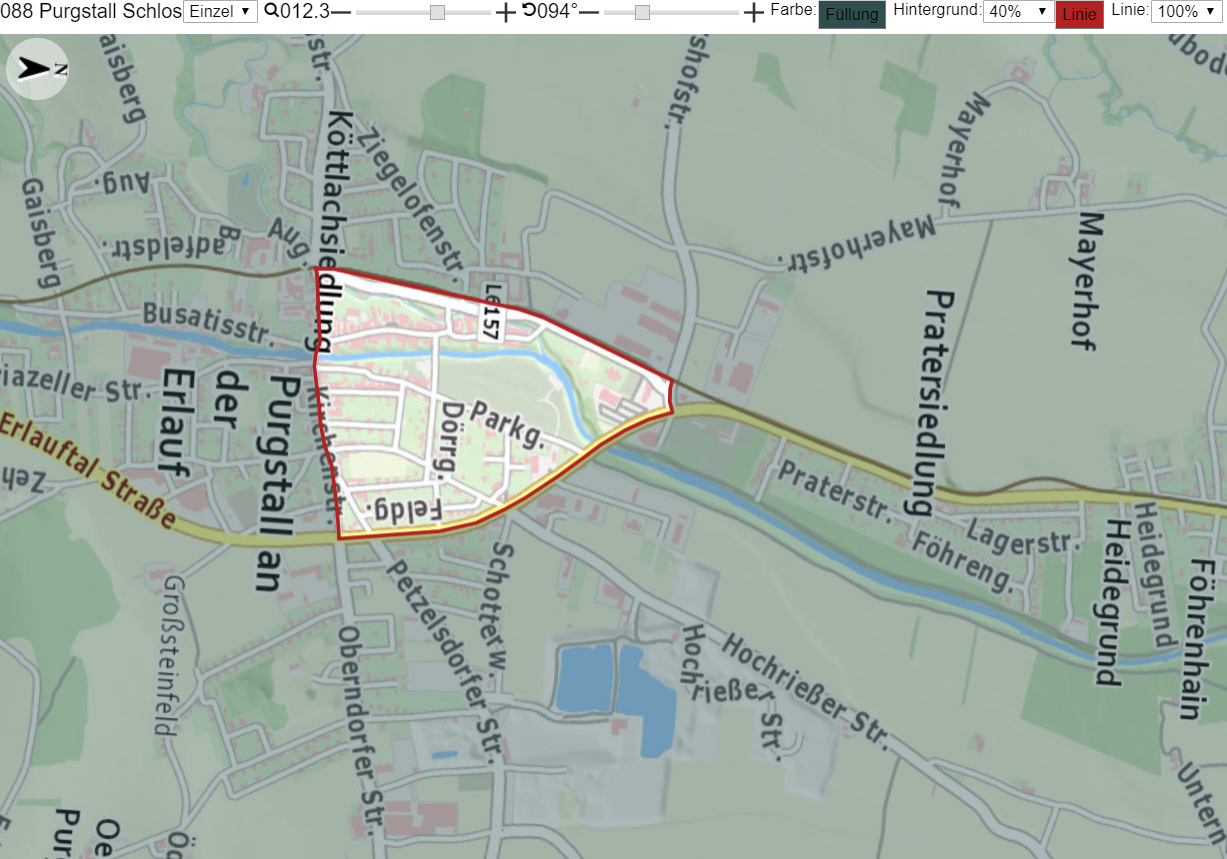The width and height of the screenshot is (1227, 859).
Task: Click the magnifier zoom icon
Action: [x=271, y=12]
